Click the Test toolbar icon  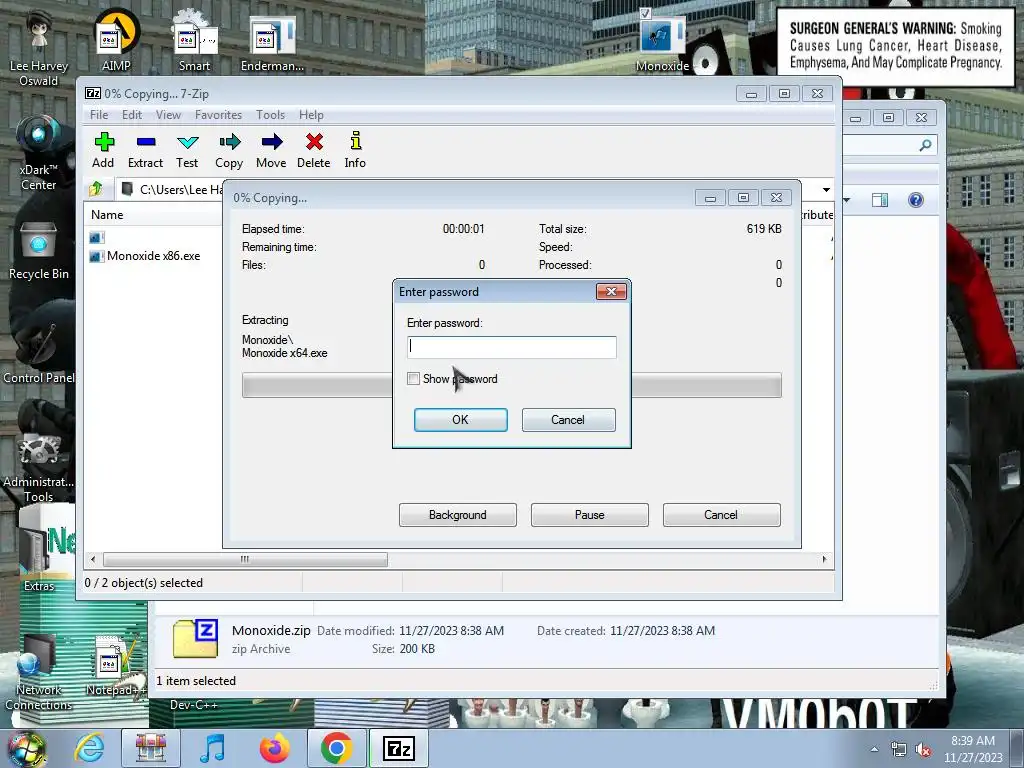[187, 150]
